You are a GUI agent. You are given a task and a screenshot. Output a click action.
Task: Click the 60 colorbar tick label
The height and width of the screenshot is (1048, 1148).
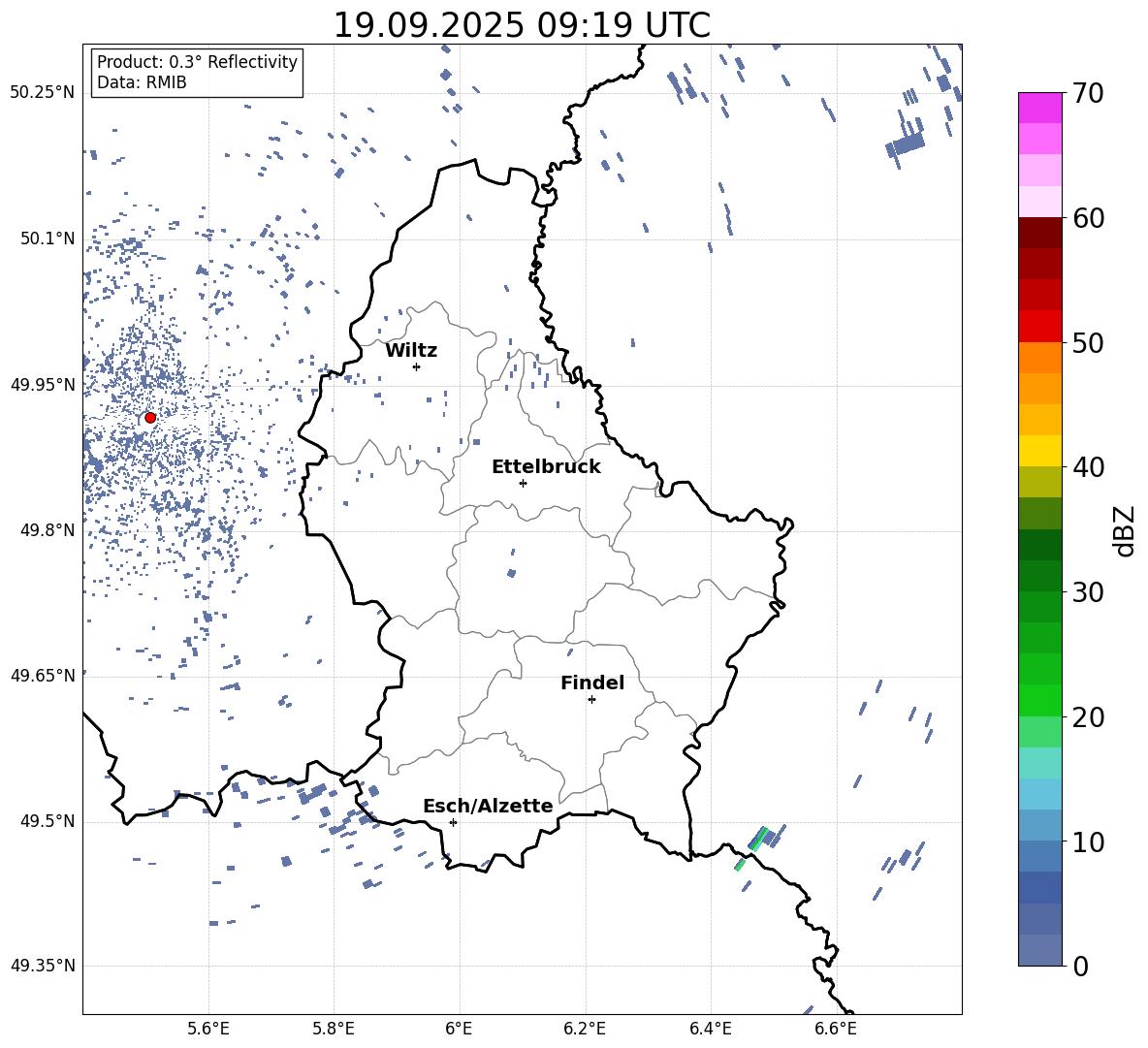(1088, 218)
